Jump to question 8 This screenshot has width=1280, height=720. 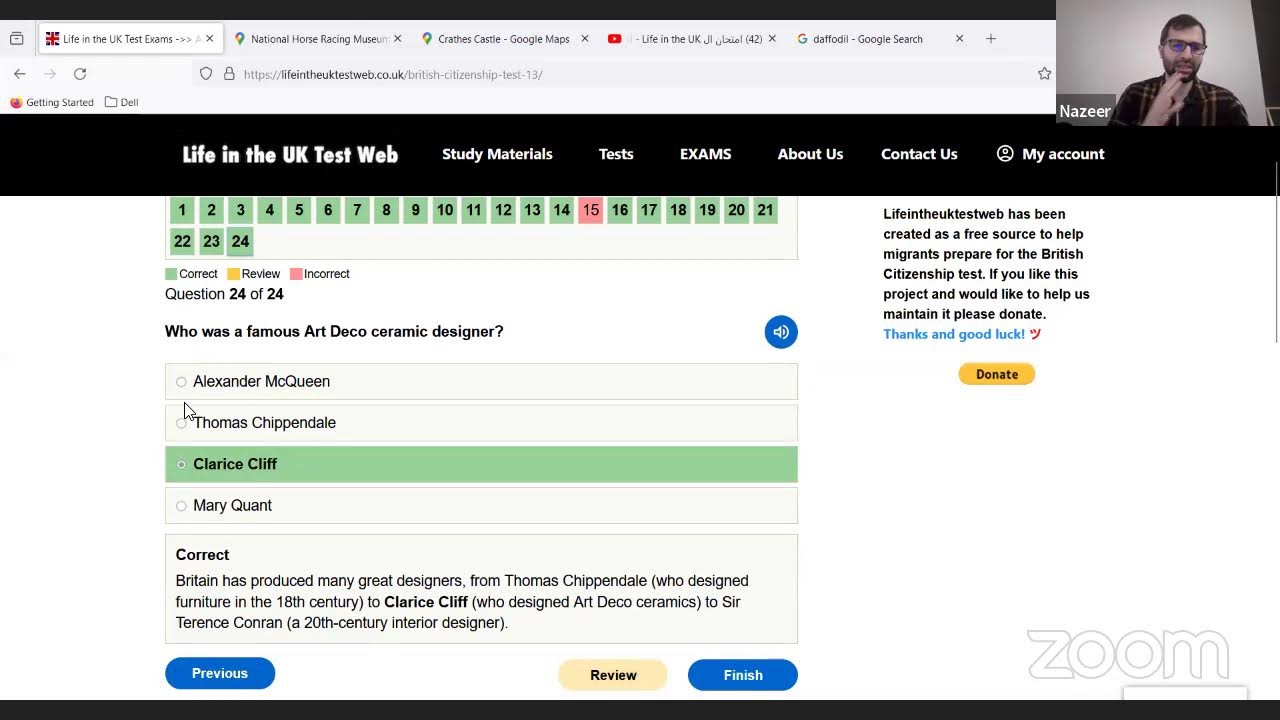pyautogui.click(x=386, y=210)
